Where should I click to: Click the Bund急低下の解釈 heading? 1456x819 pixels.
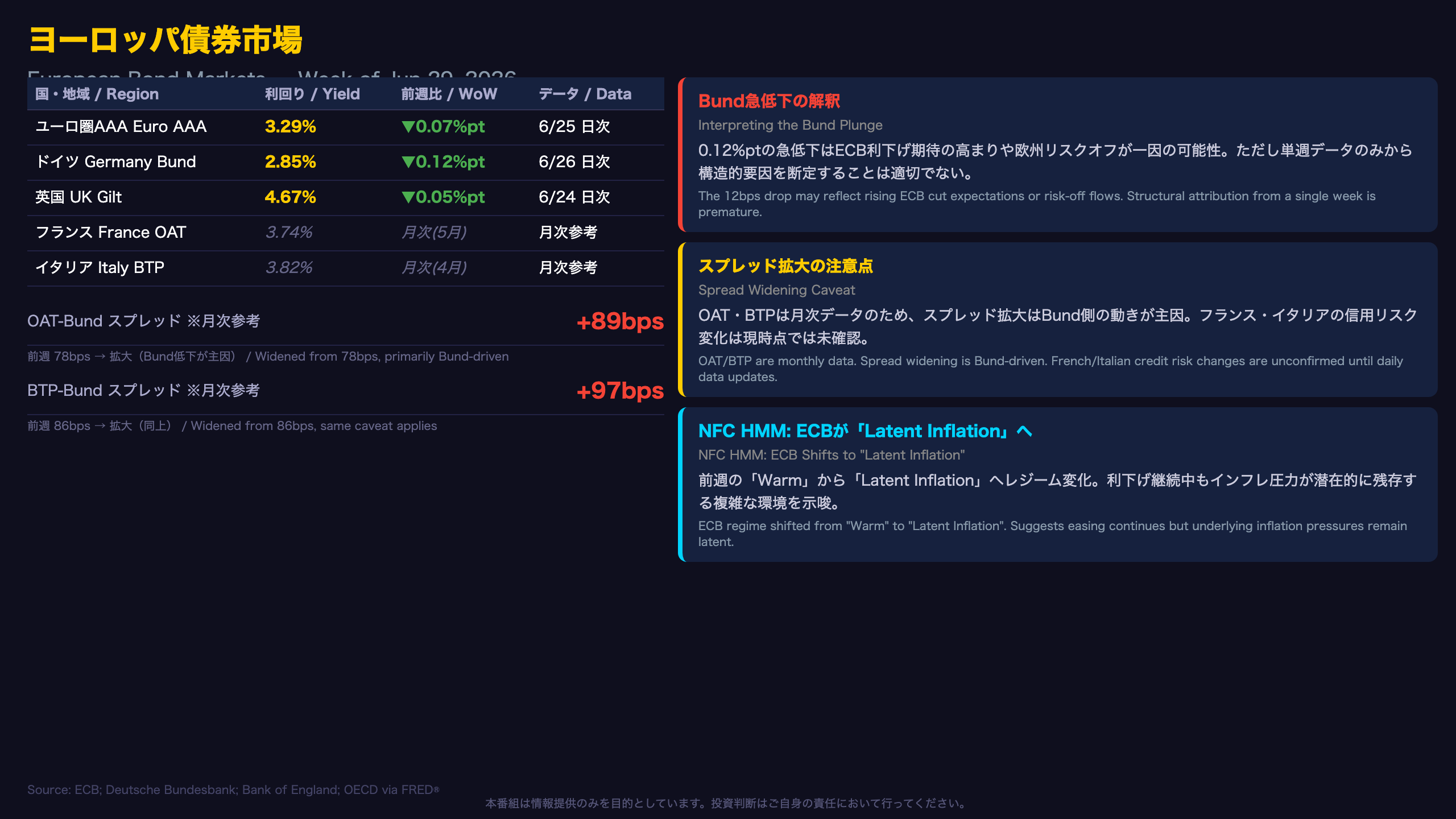click(x=769, y=101)
